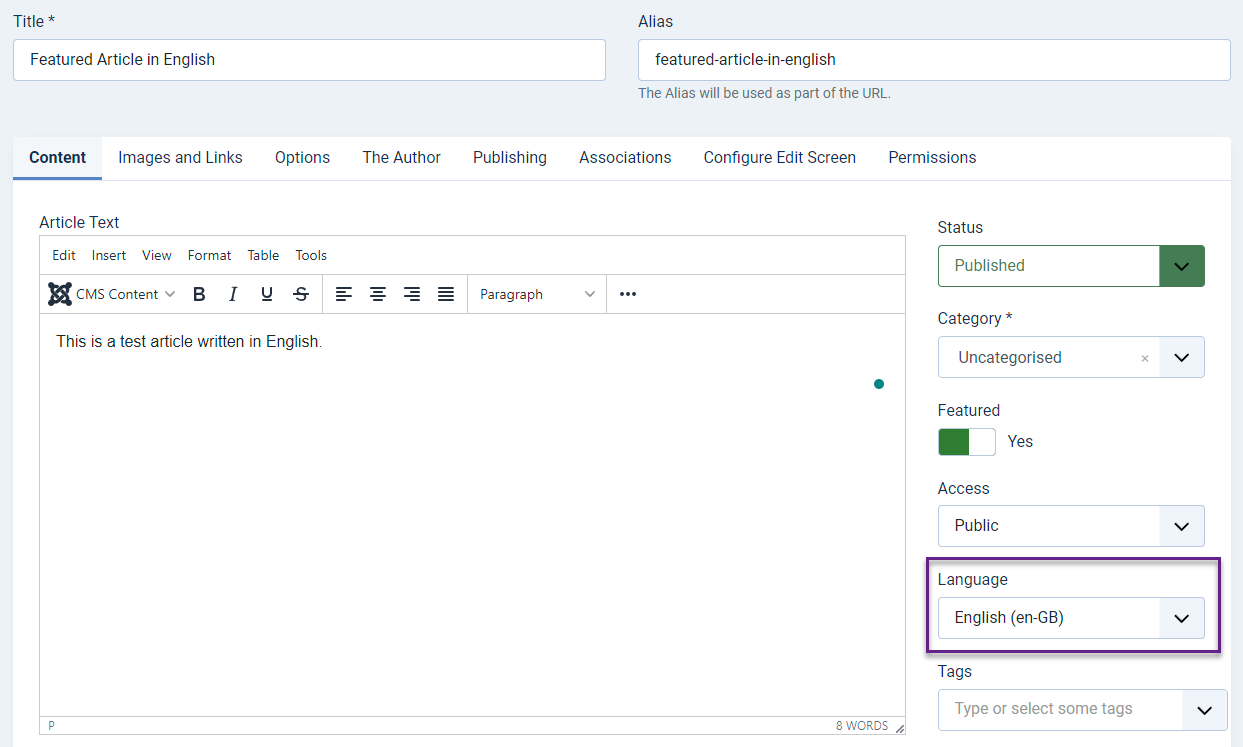Viewport: 1243px width, 747px height.
Task: Toggle italic formatting
Action: tap(233, 294)
